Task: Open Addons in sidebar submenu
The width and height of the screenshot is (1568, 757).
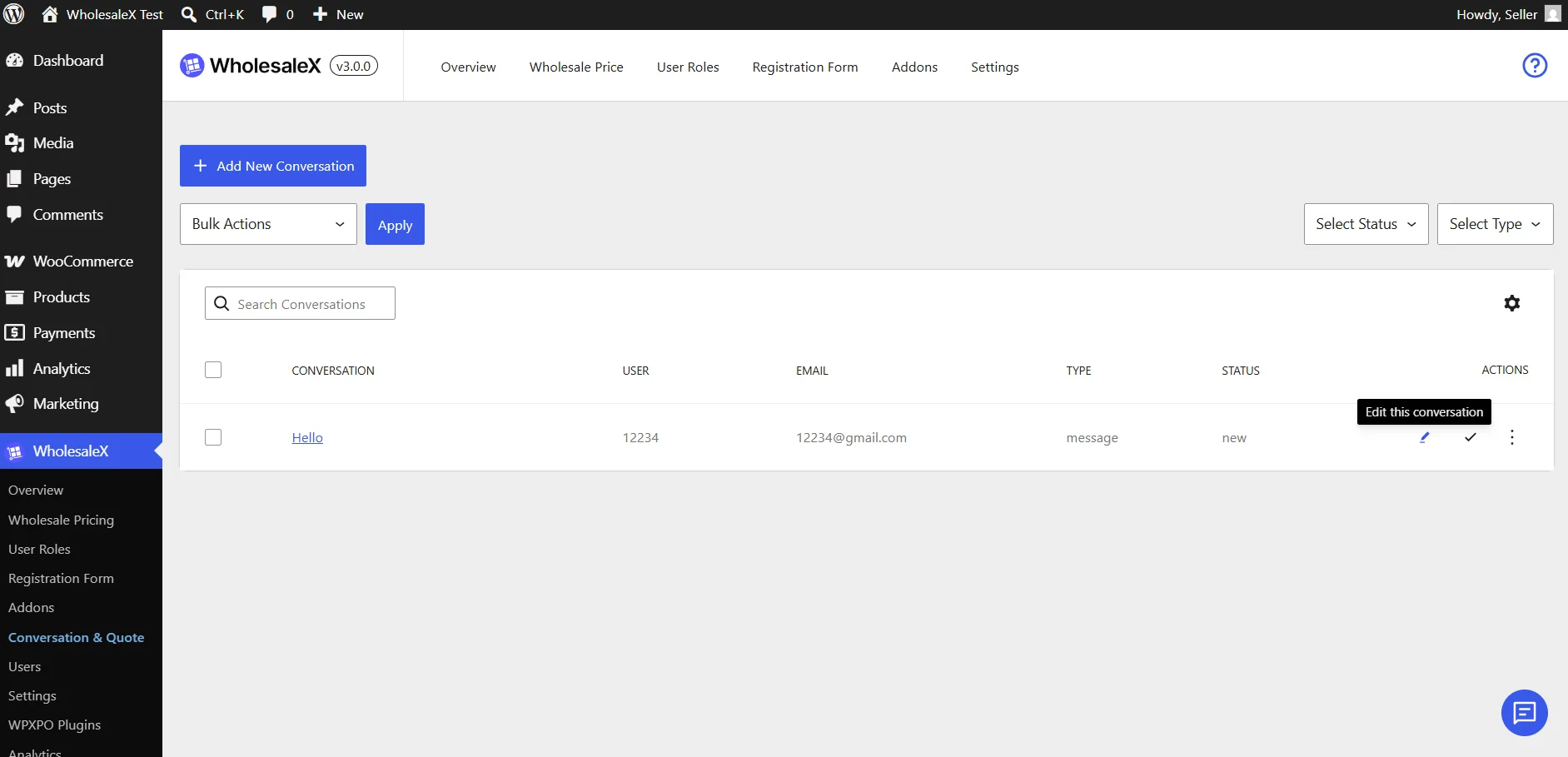Action: click(x=31, y=607)
